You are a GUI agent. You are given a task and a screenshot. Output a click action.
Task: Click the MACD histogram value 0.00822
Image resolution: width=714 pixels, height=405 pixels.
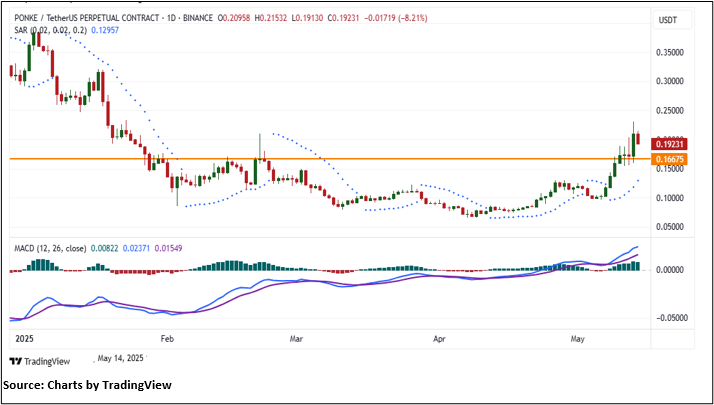click(x=105, y=249)
